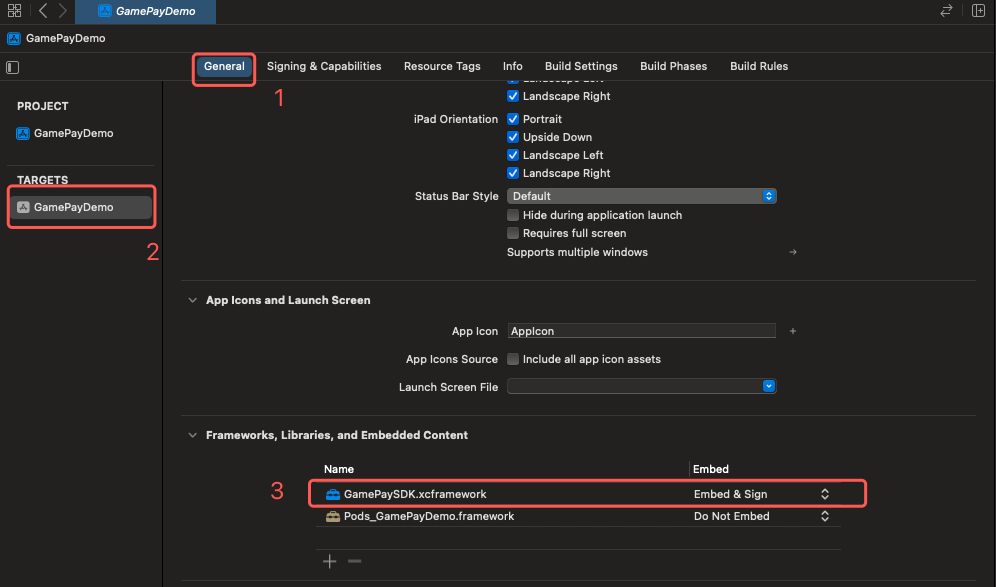Collapse App Icons and Launch Screen section
The width and height of the screenshot is (996, 587).
[192, 300]
